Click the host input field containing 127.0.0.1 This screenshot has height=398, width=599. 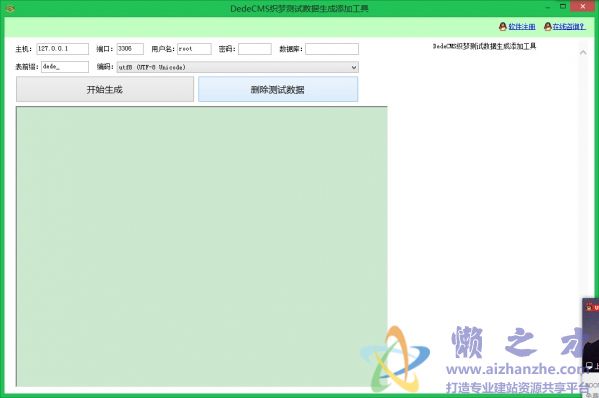[x=63, y=49]
